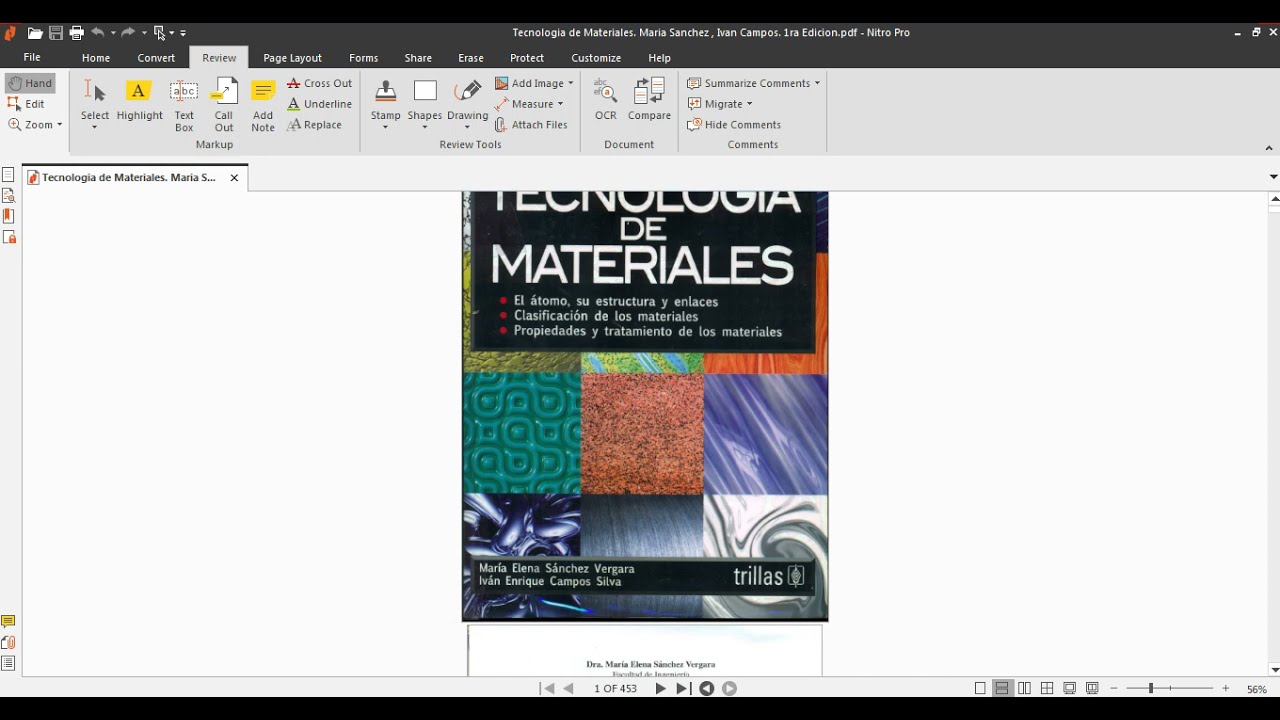Switch to continuous page view
Viewport: 1280px width, 720px height.
coord(1002,688)
